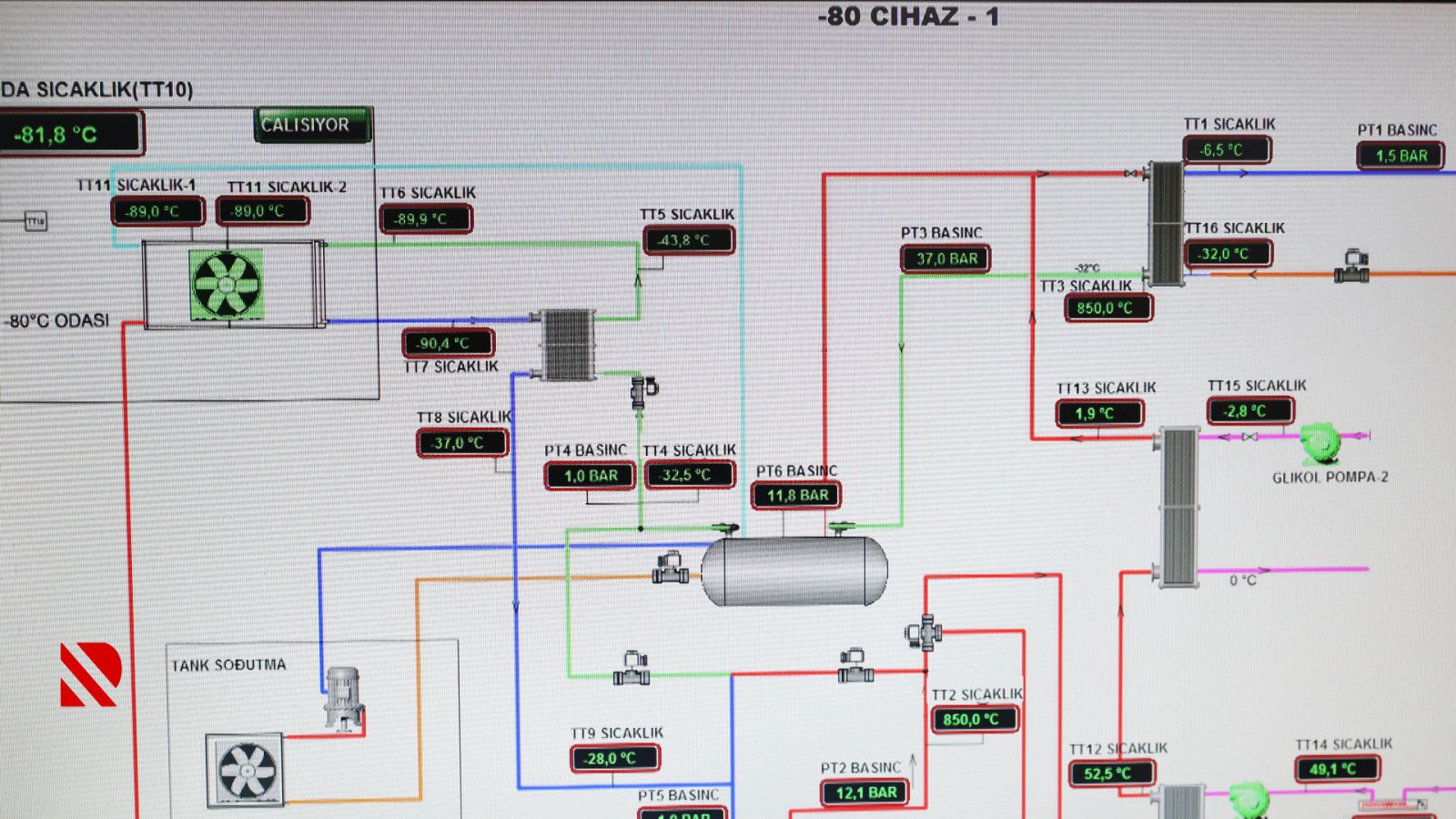Viewport: 1456px width, 819px height.
Task: Toggle the solenoid valve below TT5 SICAKLIK
Action: click(643, 390)
